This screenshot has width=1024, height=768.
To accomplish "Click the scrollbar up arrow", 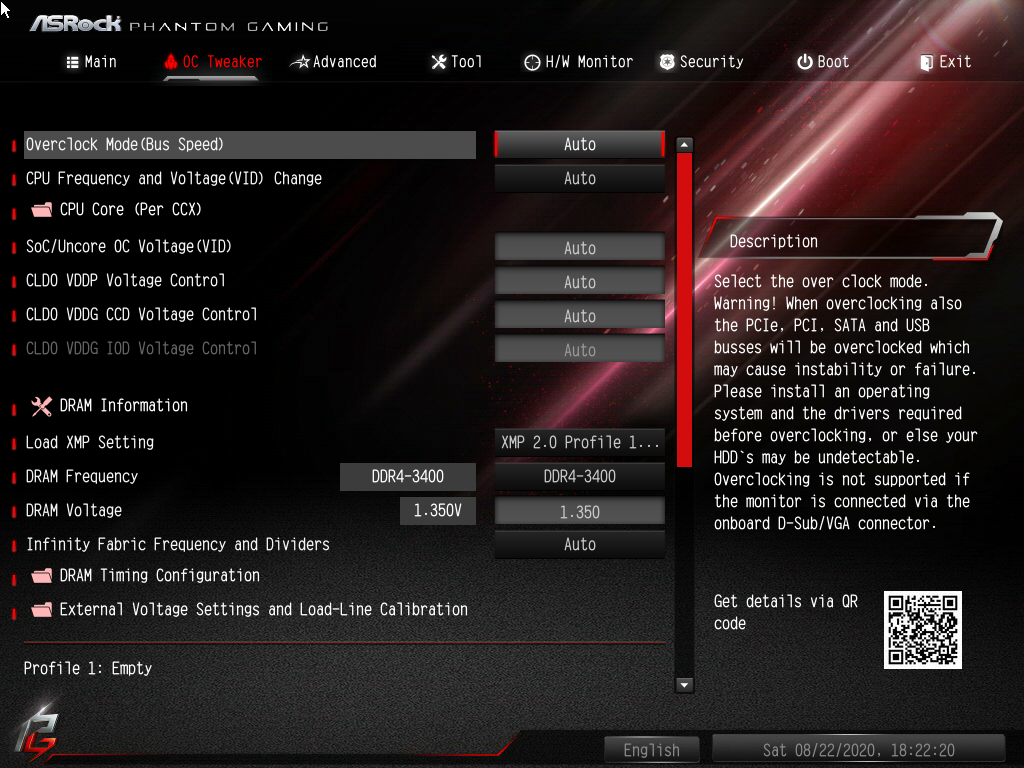I will click(x=684, y=145).
